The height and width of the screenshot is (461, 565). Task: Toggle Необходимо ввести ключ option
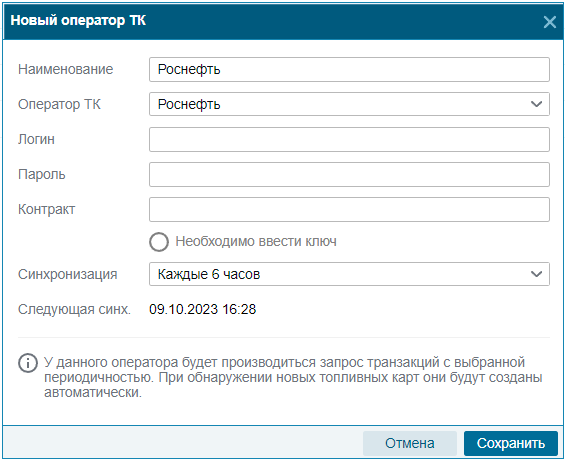click(x=159, y=241)
